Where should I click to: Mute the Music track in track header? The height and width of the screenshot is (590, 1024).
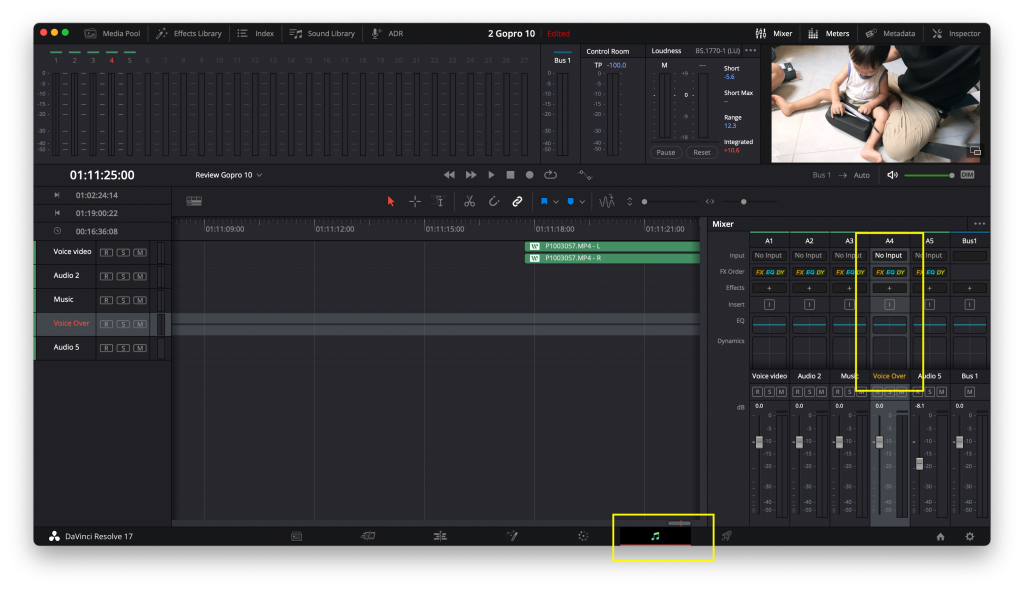point(140,300)
